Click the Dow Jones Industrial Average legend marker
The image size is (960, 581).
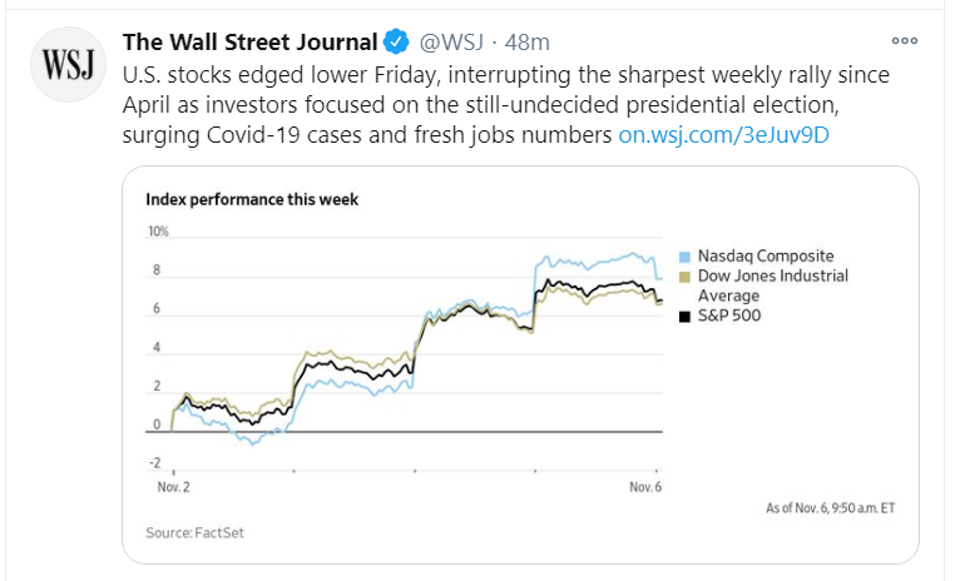683,276
